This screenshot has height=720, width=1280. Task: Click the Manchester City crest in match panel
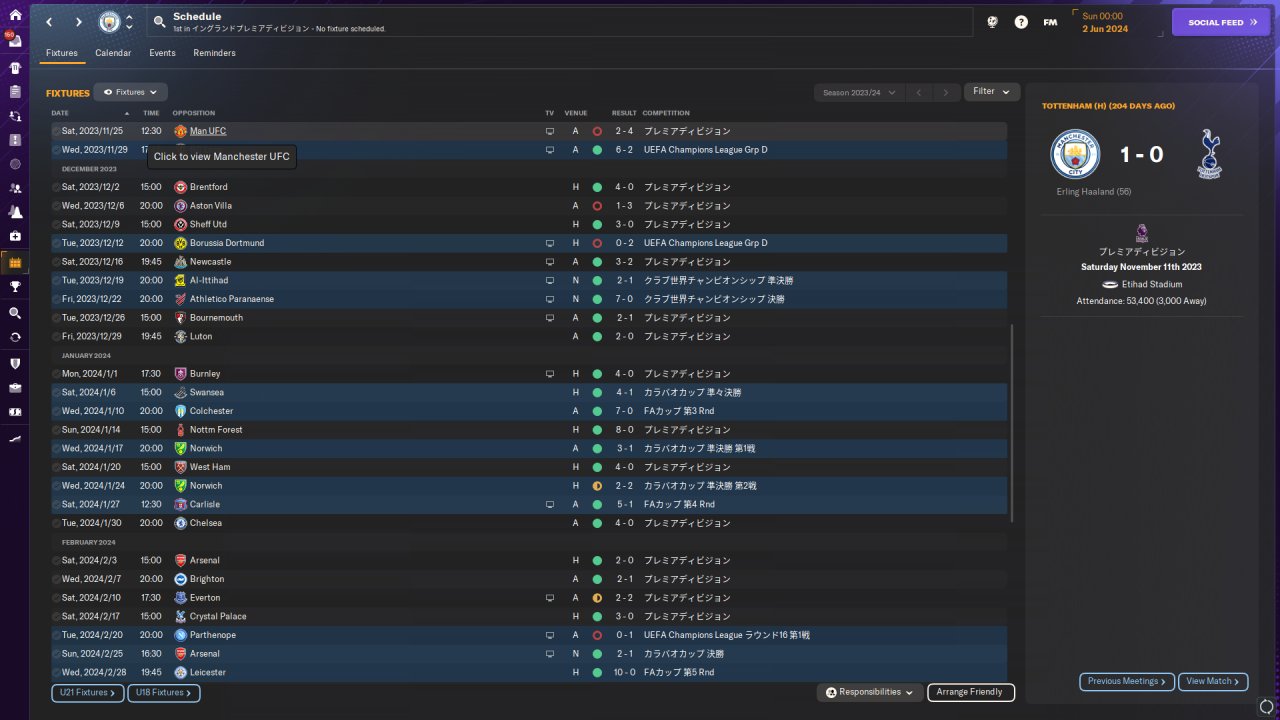pyautogui.click(x=1075, y=154)
